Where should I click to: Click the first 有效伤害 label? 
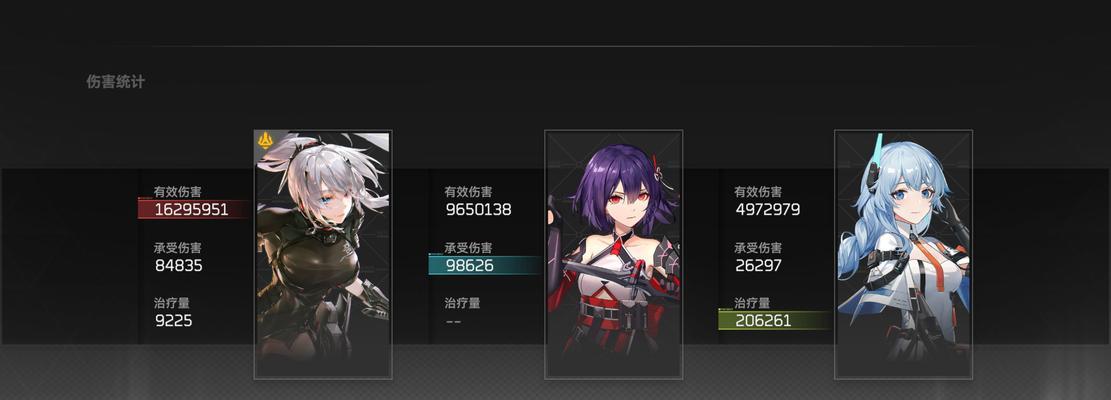pos(178,192)
